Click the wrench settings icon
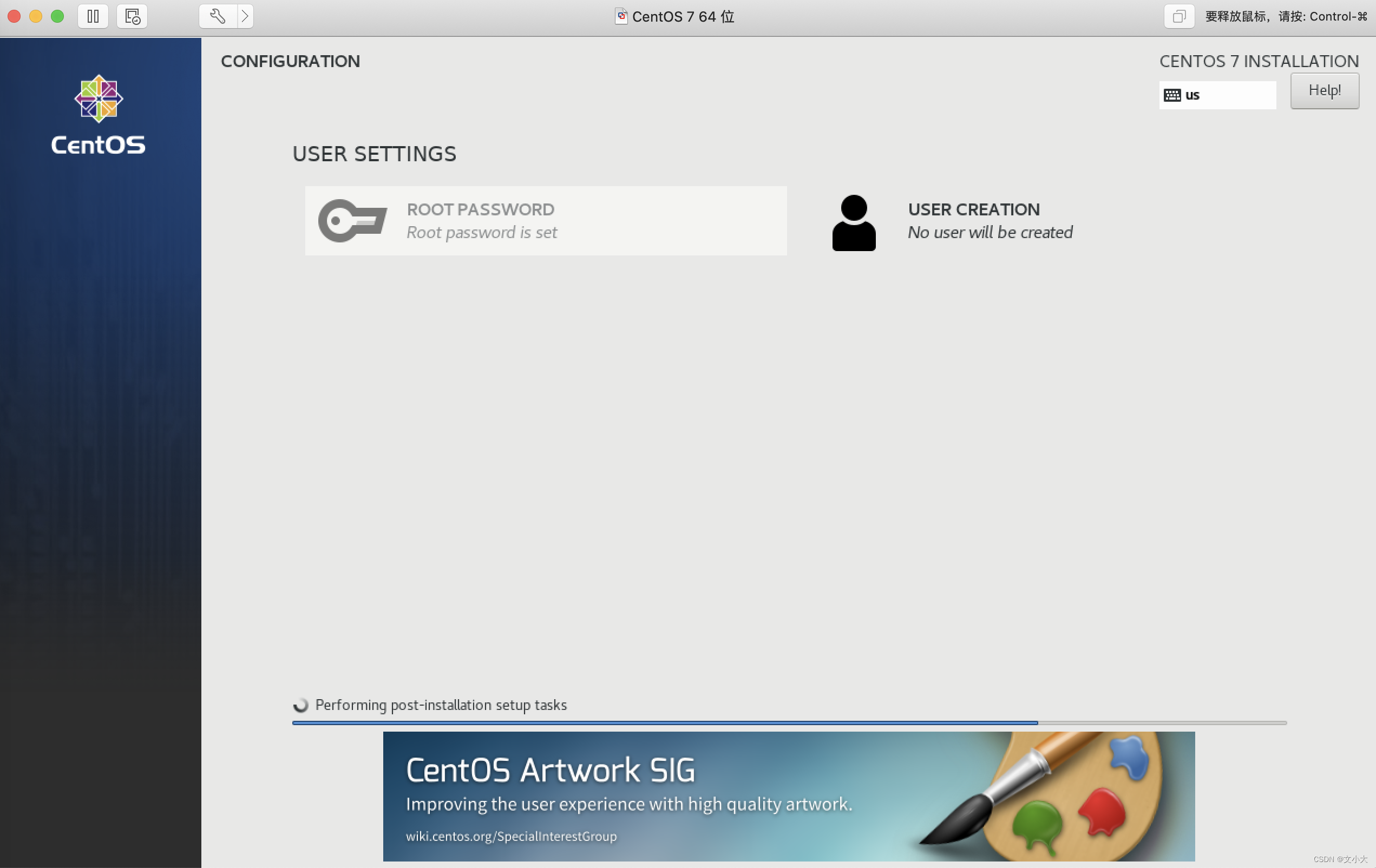Screen dimensions: 1376x868 tap(217, 16)
